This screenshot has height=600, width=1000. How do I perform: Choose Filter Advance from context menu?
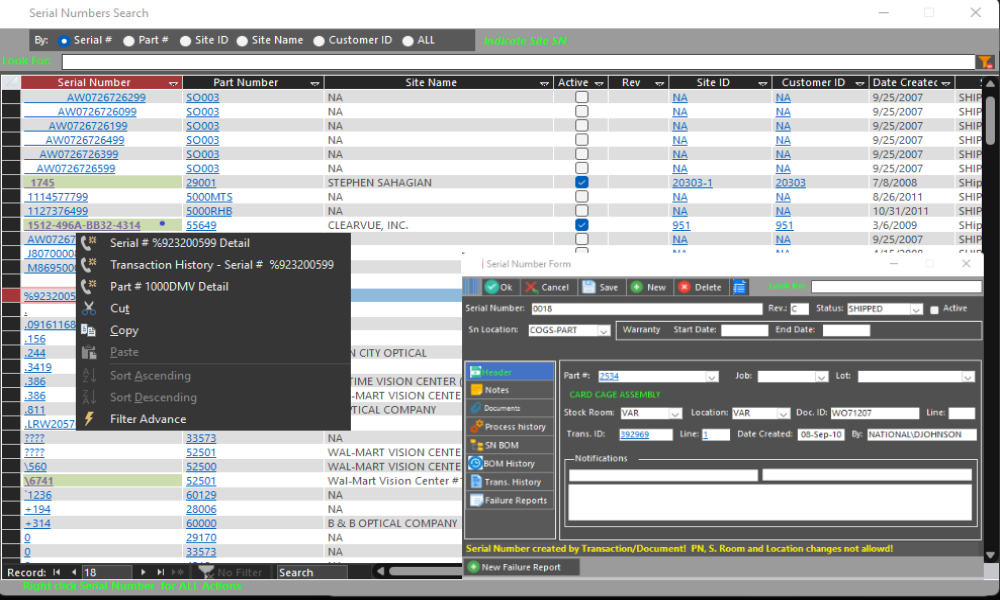pyautogui.click(x=147, y=419)
